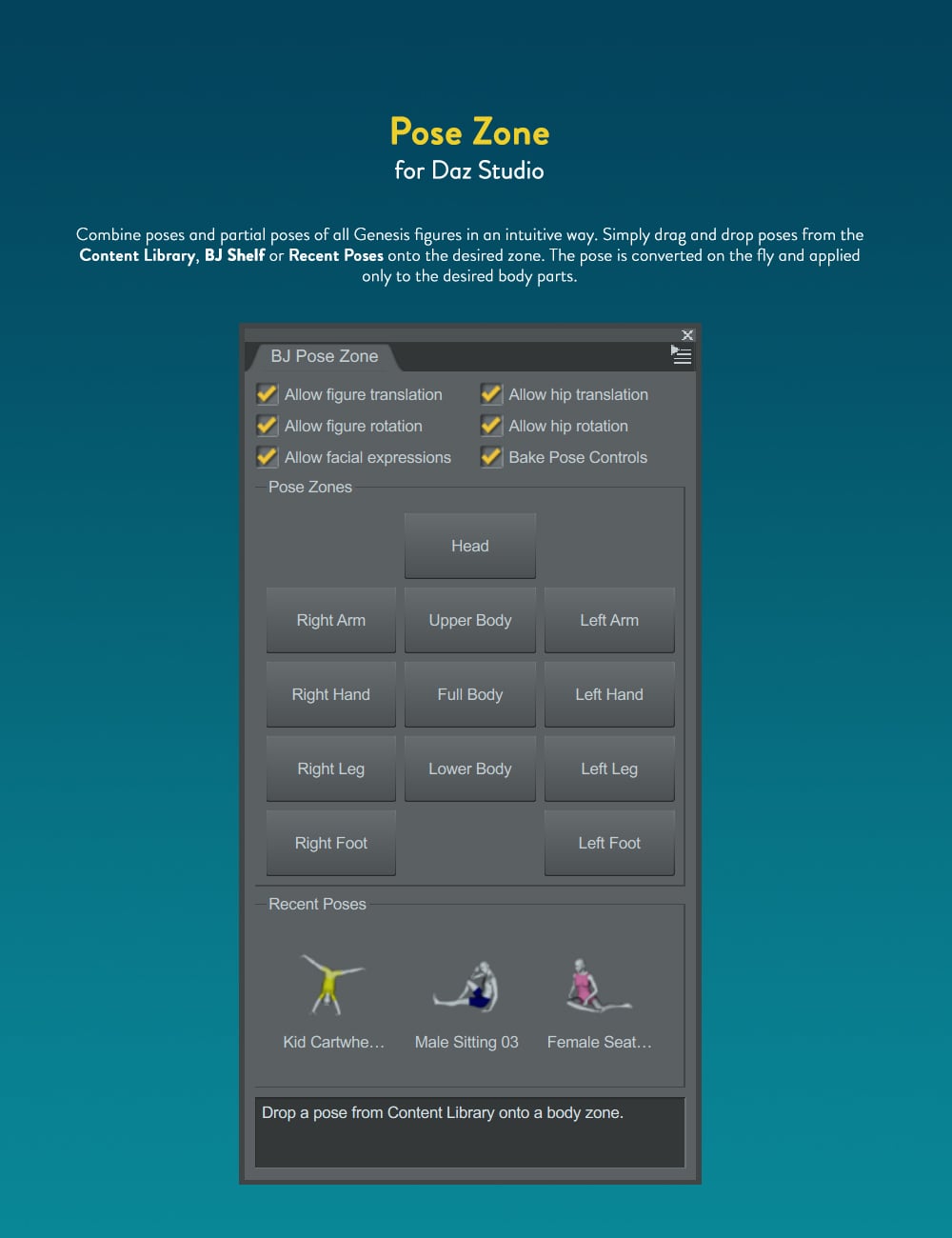Image resolution: width=952 pixels, height=1238 pixels.
Task: Select the Full Body zone button
Action: tap(470, 694)
